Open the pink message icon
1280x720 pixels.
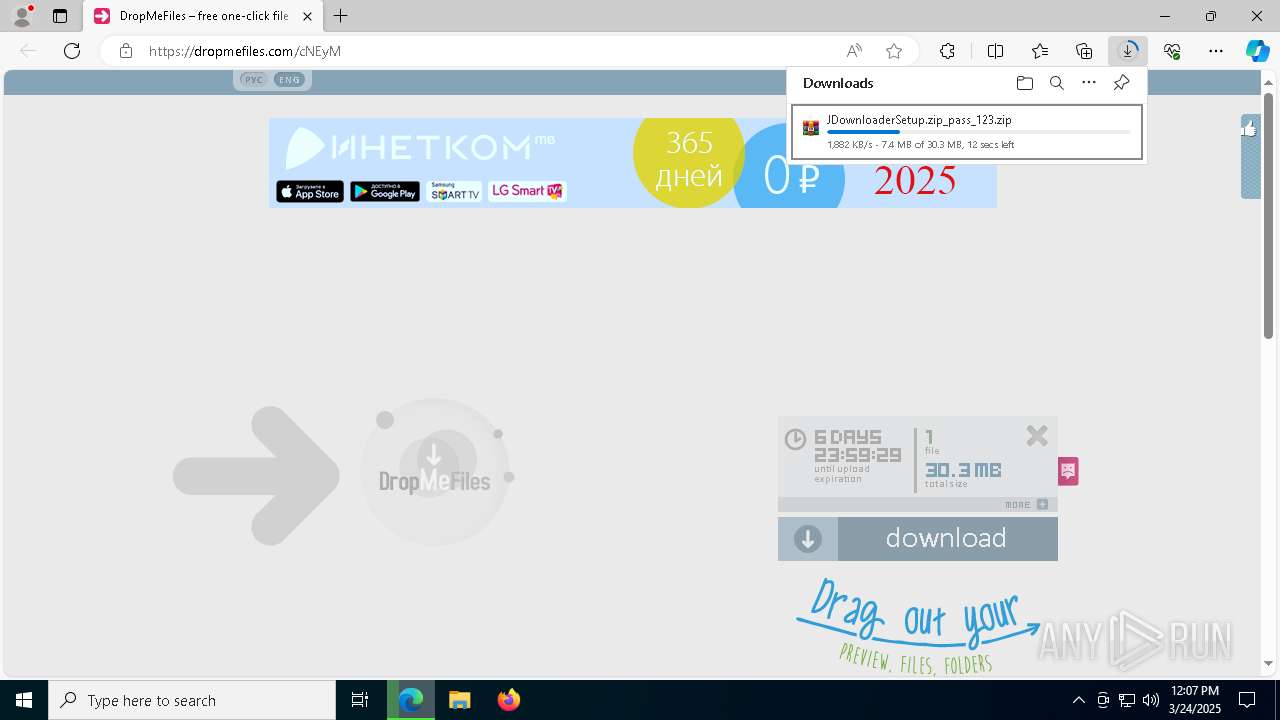click(1068, 470)
